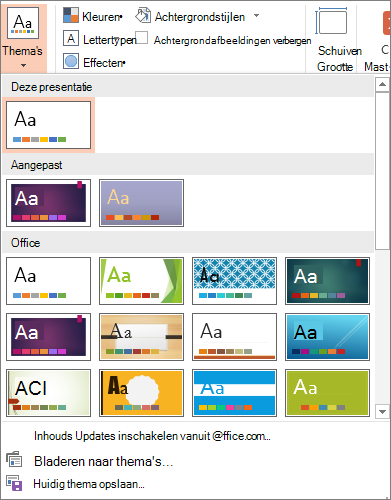Click the save current theme disk icon
This screenshot has width=391, height=500.
point(14,483)
